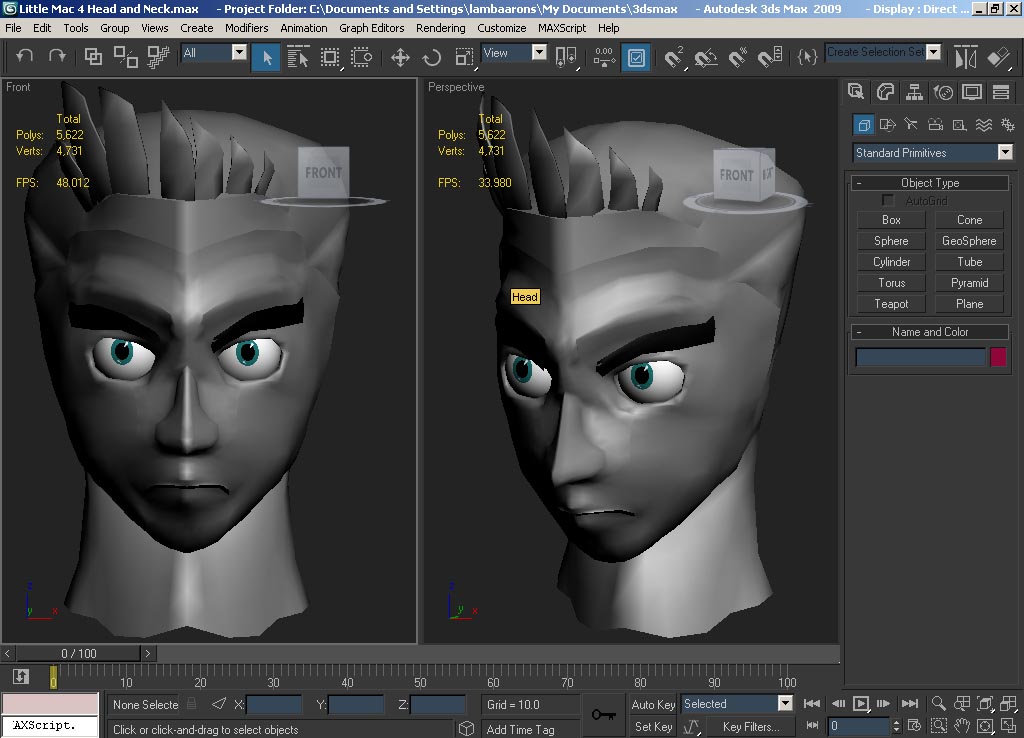
Task: Click the Auto Key button
Action: (x=652, y=704)
